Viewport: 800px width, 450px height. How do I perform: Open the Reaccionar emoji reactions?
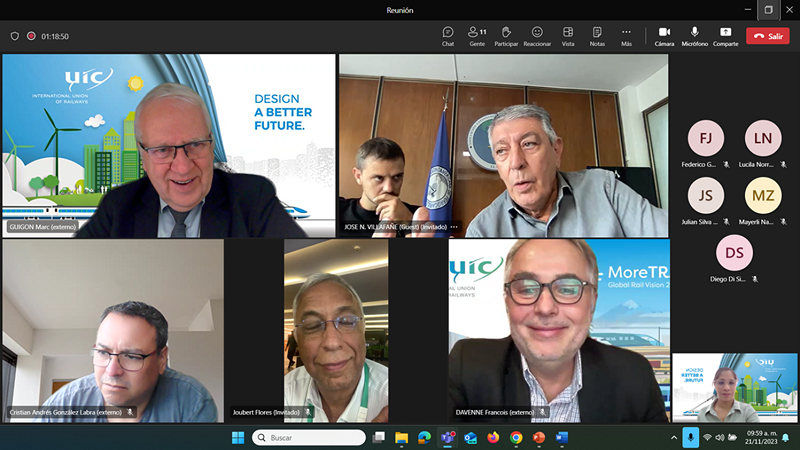(x=537, y=36)
